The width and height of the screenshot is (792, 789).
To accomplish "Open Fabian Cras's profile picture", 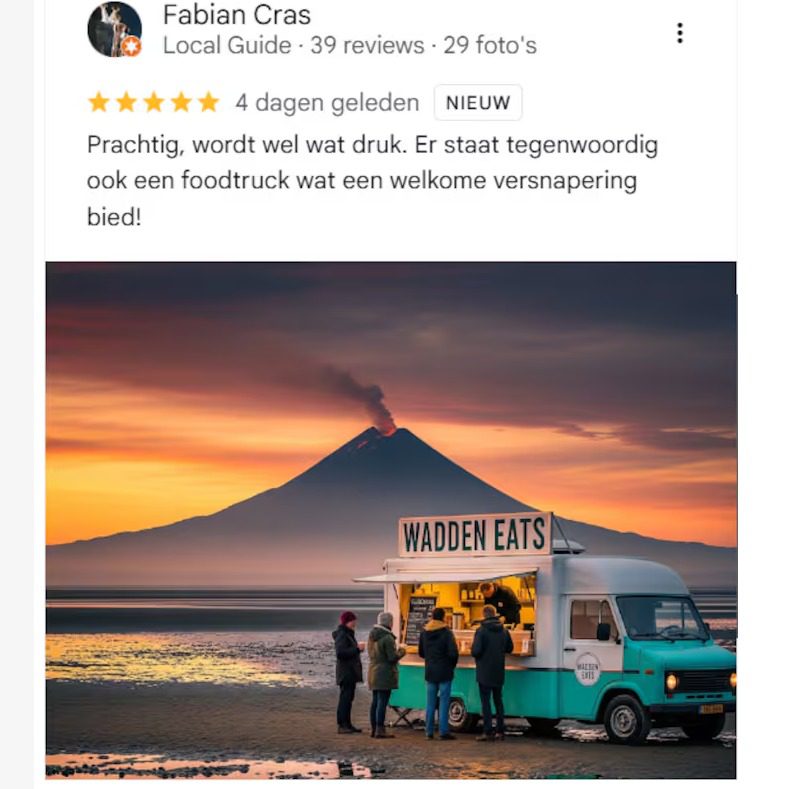I will [114, 29].
